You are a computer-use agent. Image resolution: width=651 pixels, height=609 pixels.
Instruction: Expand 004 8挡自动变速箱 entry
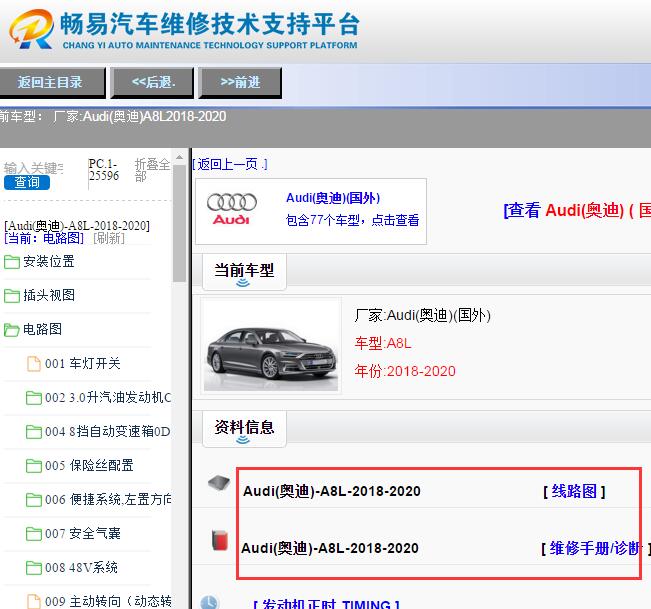click(x=108, y=432)
